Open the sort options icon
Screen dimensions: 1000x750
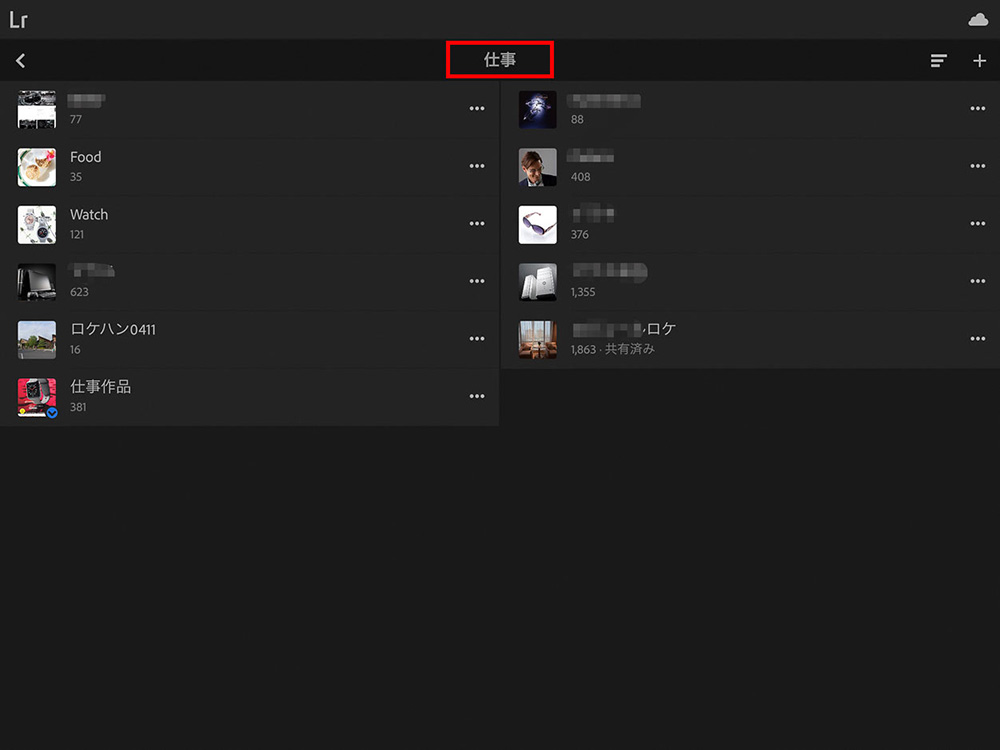coord(938,61)
